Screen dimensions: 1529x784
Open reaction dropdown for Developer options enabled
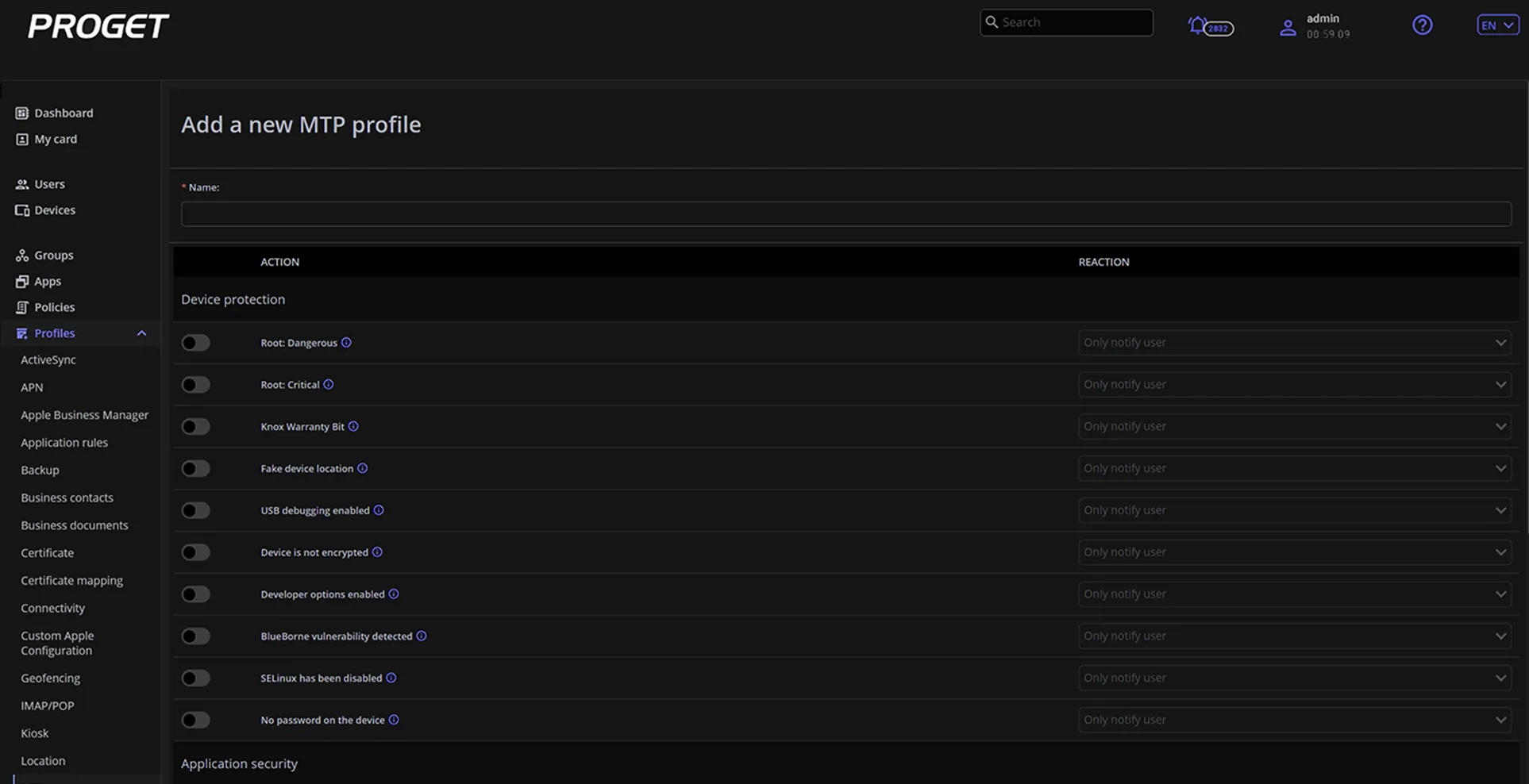click(1294, 594)
